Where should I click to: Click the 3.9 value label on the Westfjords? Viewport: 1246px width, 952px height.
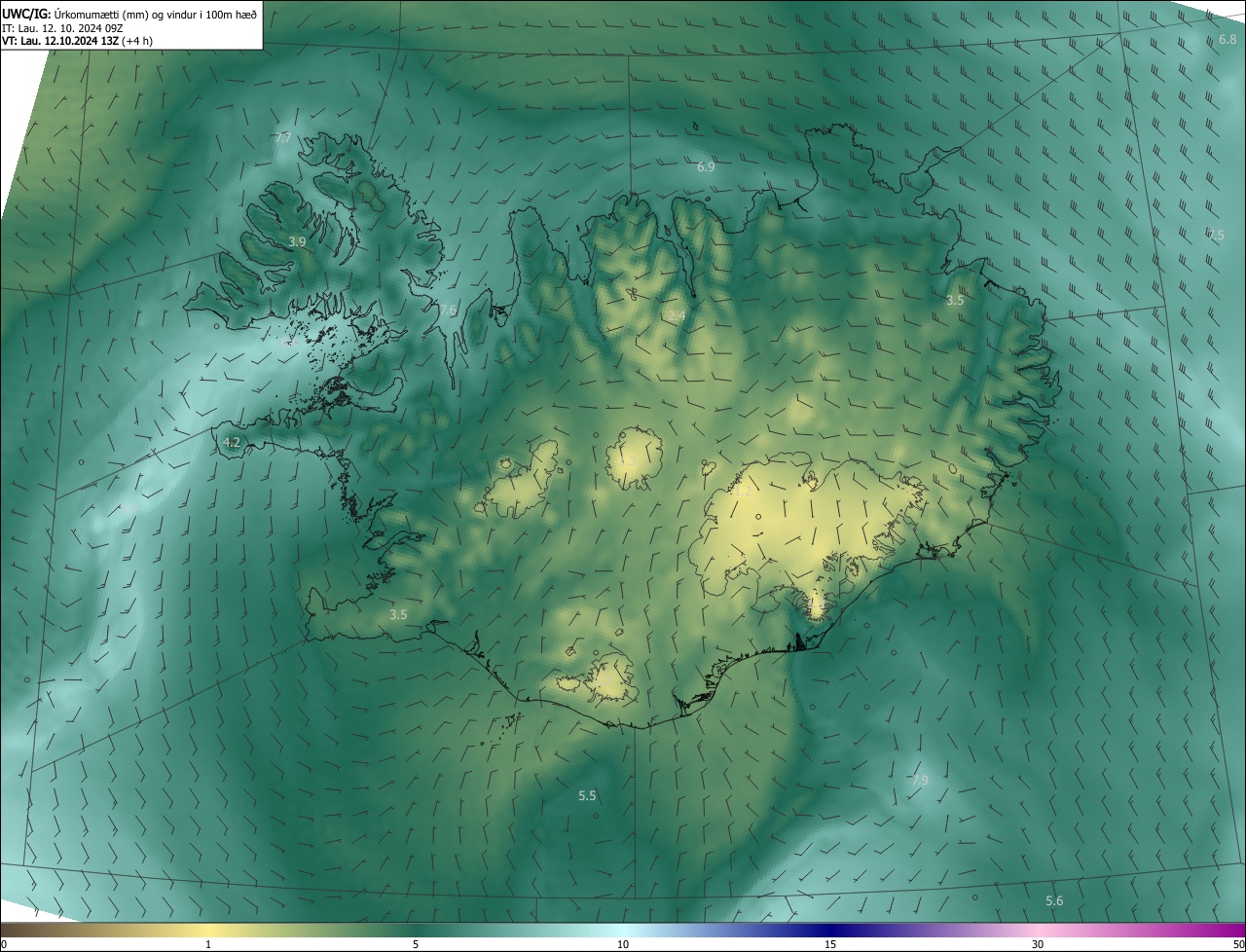tap(297, 241)
